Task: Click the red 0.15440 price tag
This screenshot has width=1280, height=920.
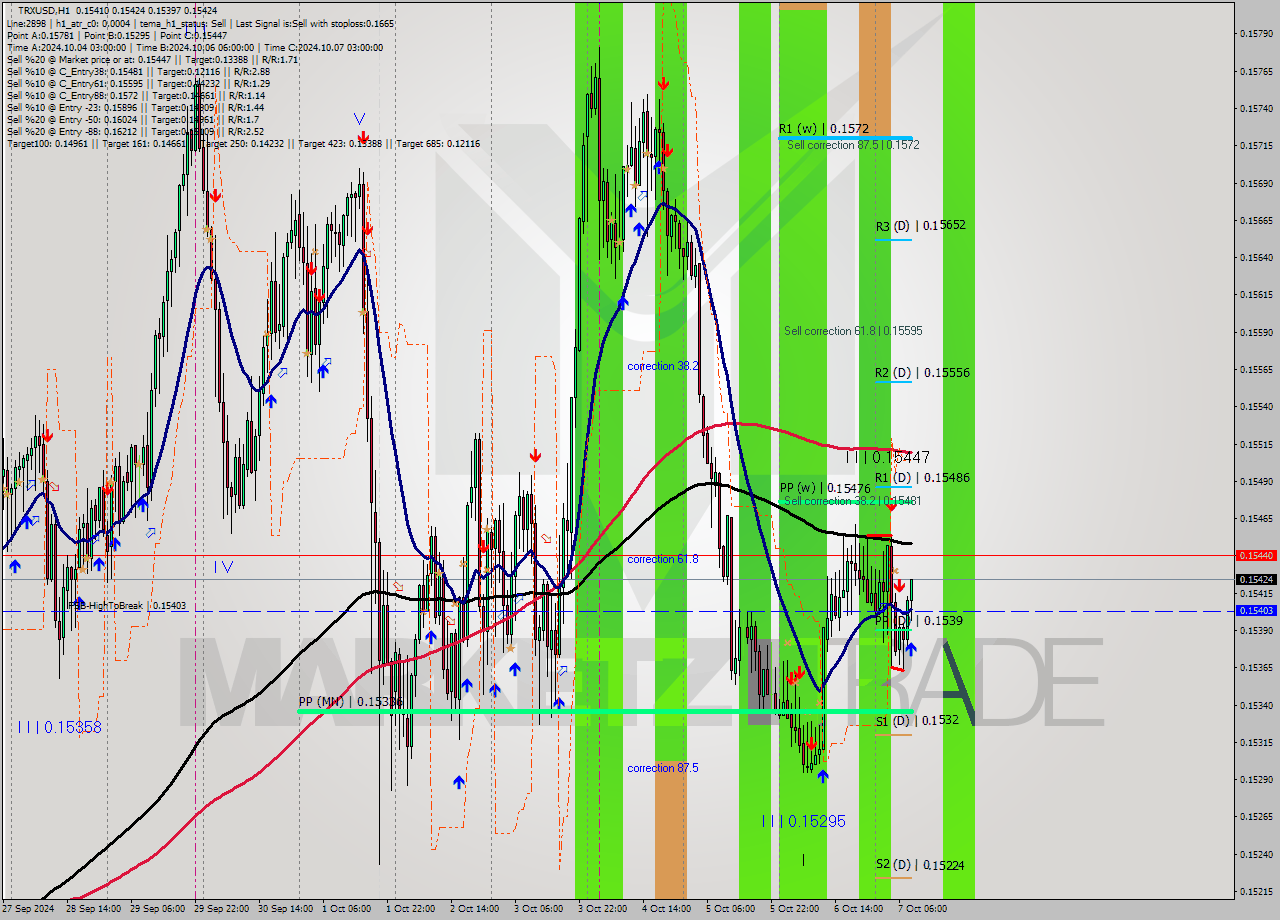Action: 1255,555
